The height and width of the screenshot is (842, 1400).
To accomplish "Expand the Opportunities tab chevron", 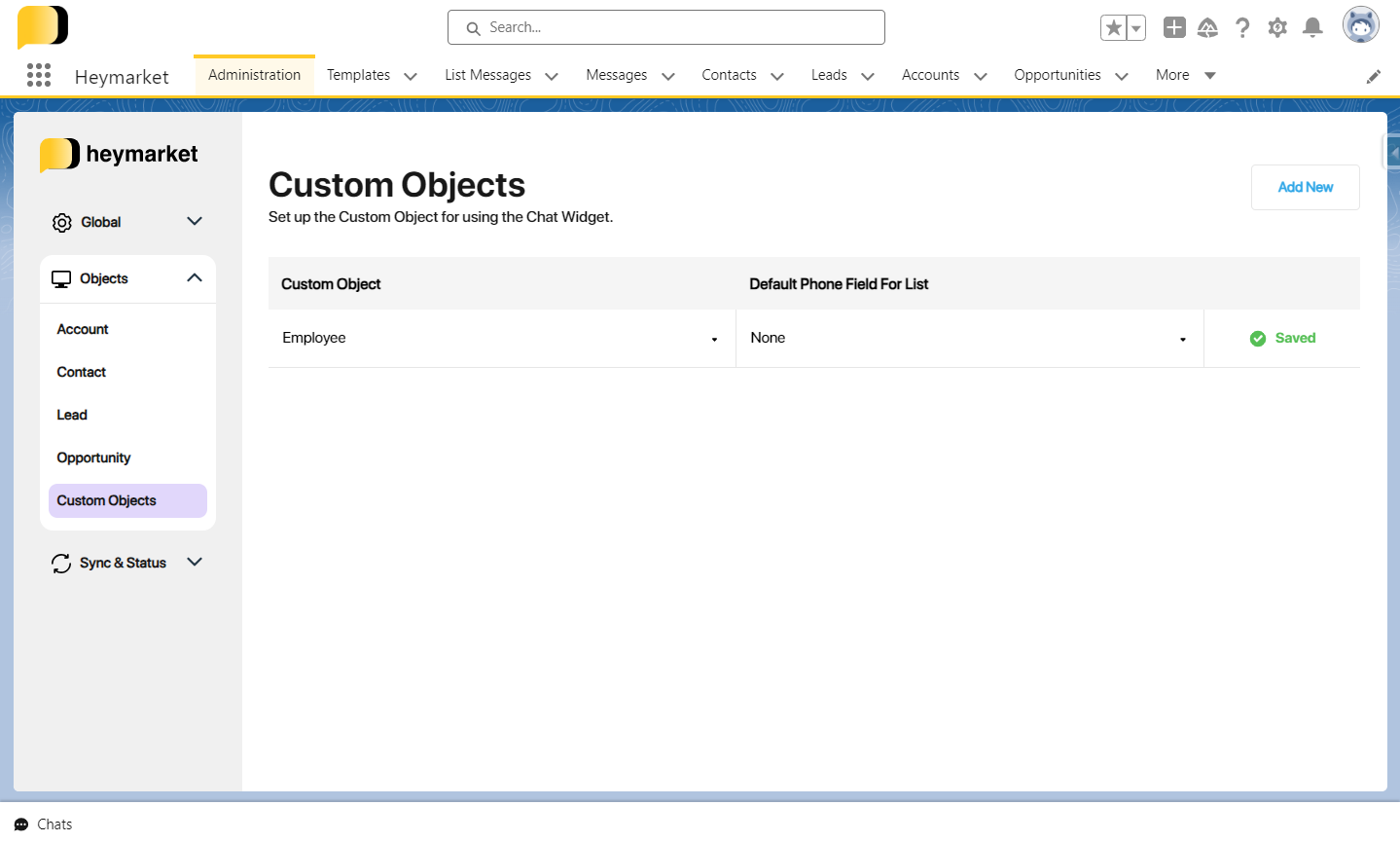I will (1122, 76).
